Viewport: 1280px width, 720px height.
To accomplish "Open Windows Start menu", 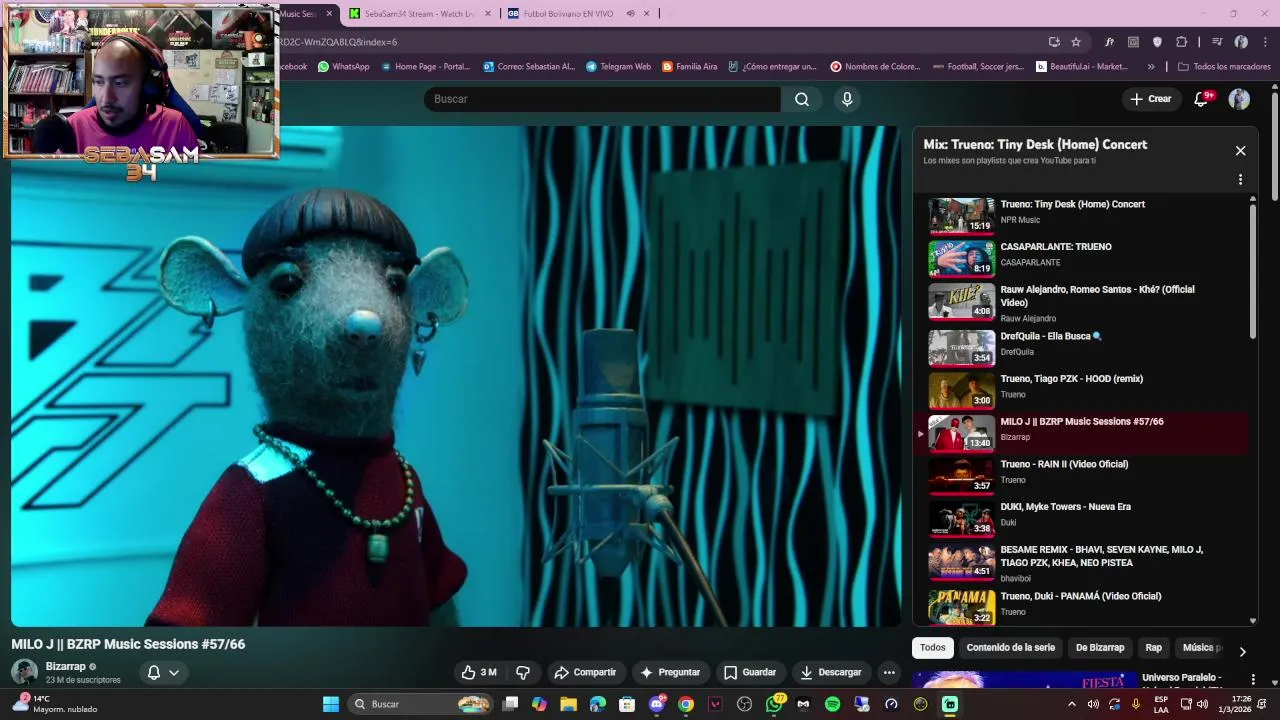I will (x=331, y=704).
